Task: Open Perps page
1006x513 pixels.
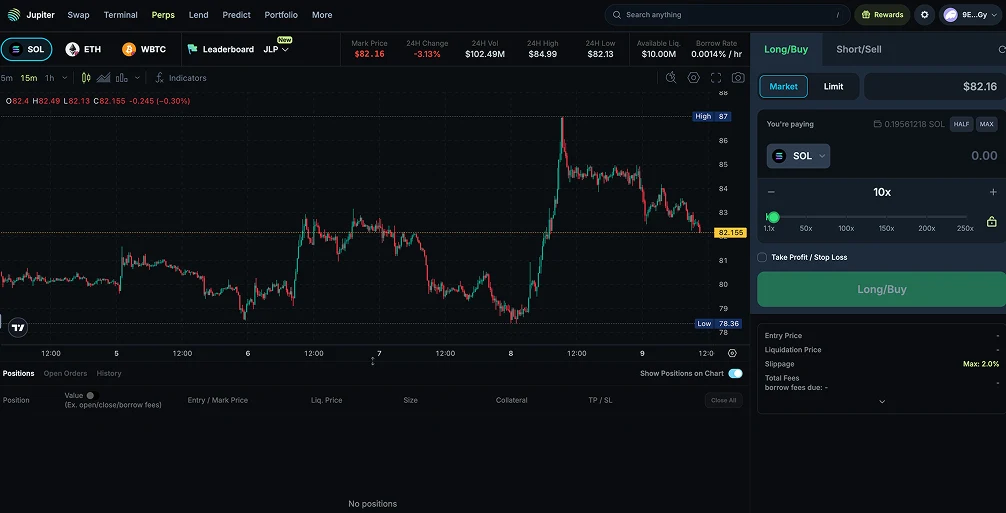Action: [x=163, y=15]
